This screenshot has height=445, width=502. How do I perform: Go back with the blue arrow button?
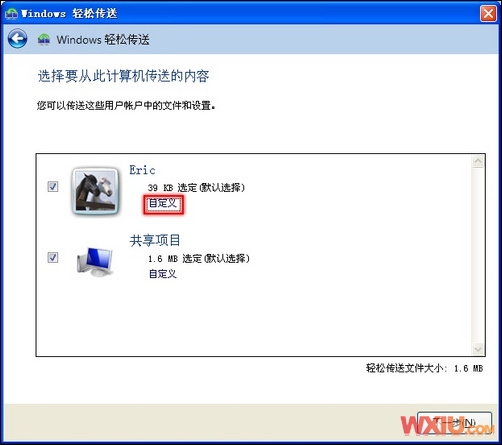pyautogui.click(x=17, y=39)
